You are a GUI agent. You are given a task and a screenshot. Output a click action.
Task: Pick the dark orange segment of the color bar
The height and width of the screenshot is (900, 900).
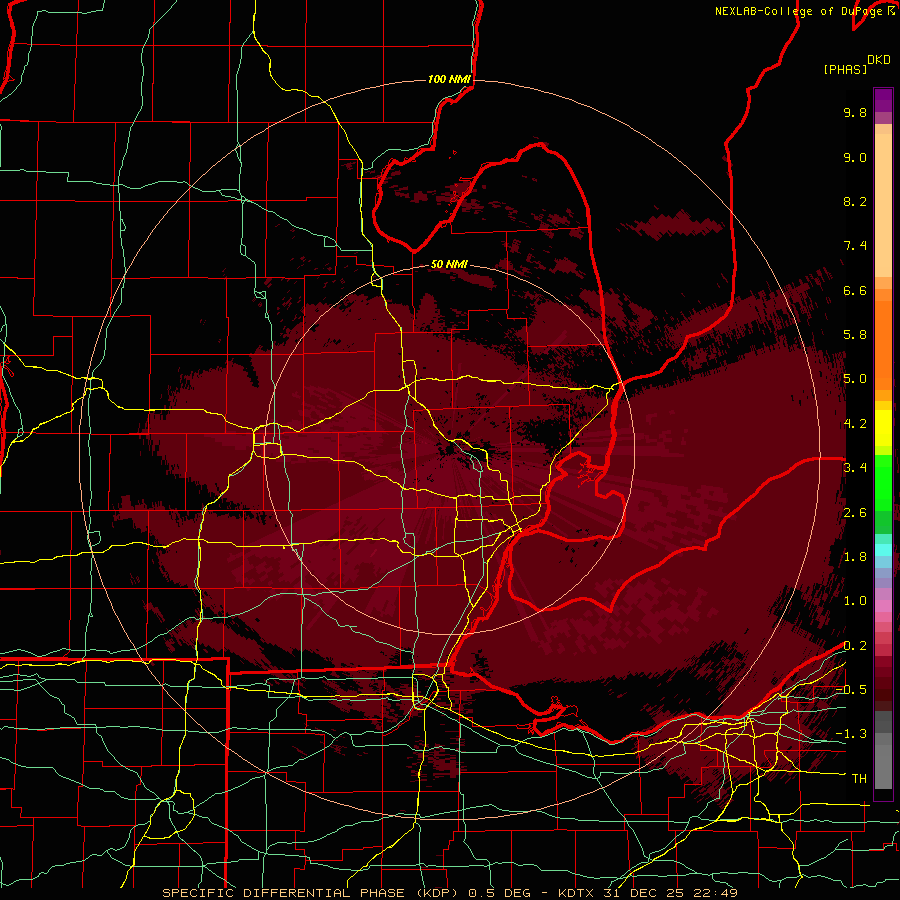pos(883,346)
